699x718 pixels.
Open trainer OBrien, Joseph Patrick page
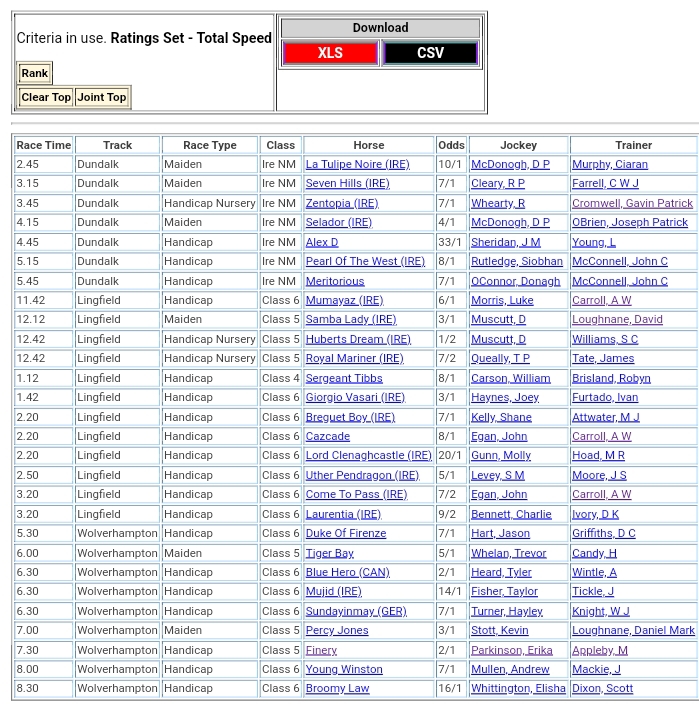[x=629, y=223]
